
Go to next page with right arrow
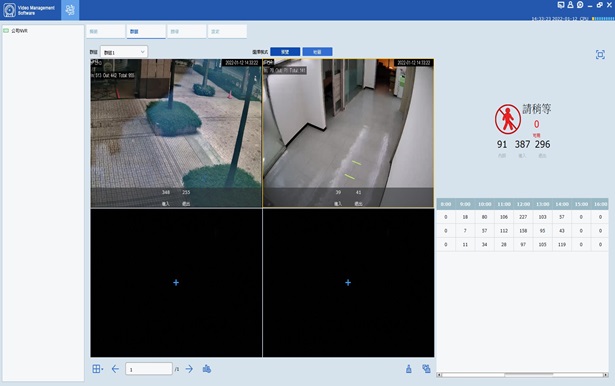click(x=189, y=369)
